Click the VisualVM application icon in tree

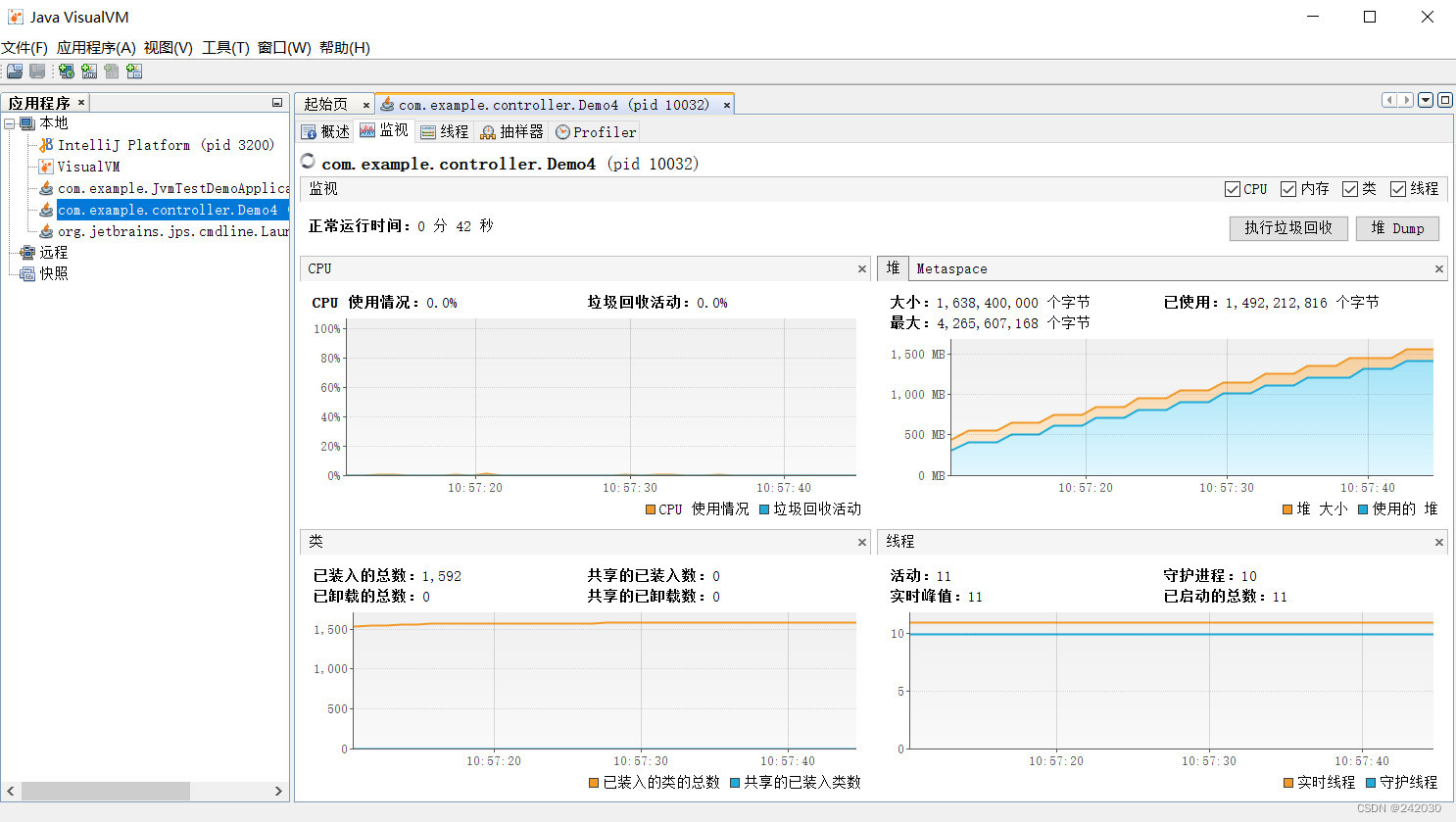coord(46,167)
